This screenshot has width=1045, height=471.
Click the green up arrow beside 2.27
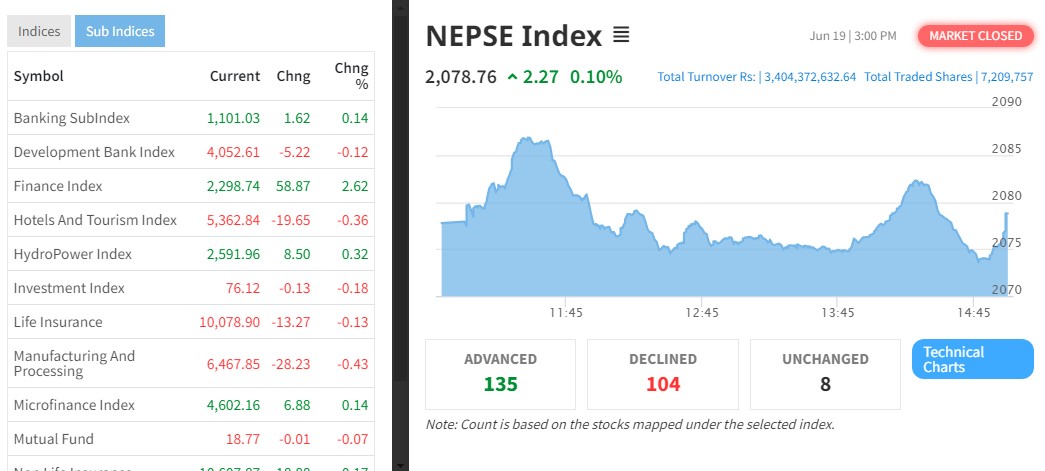point(513,77)
